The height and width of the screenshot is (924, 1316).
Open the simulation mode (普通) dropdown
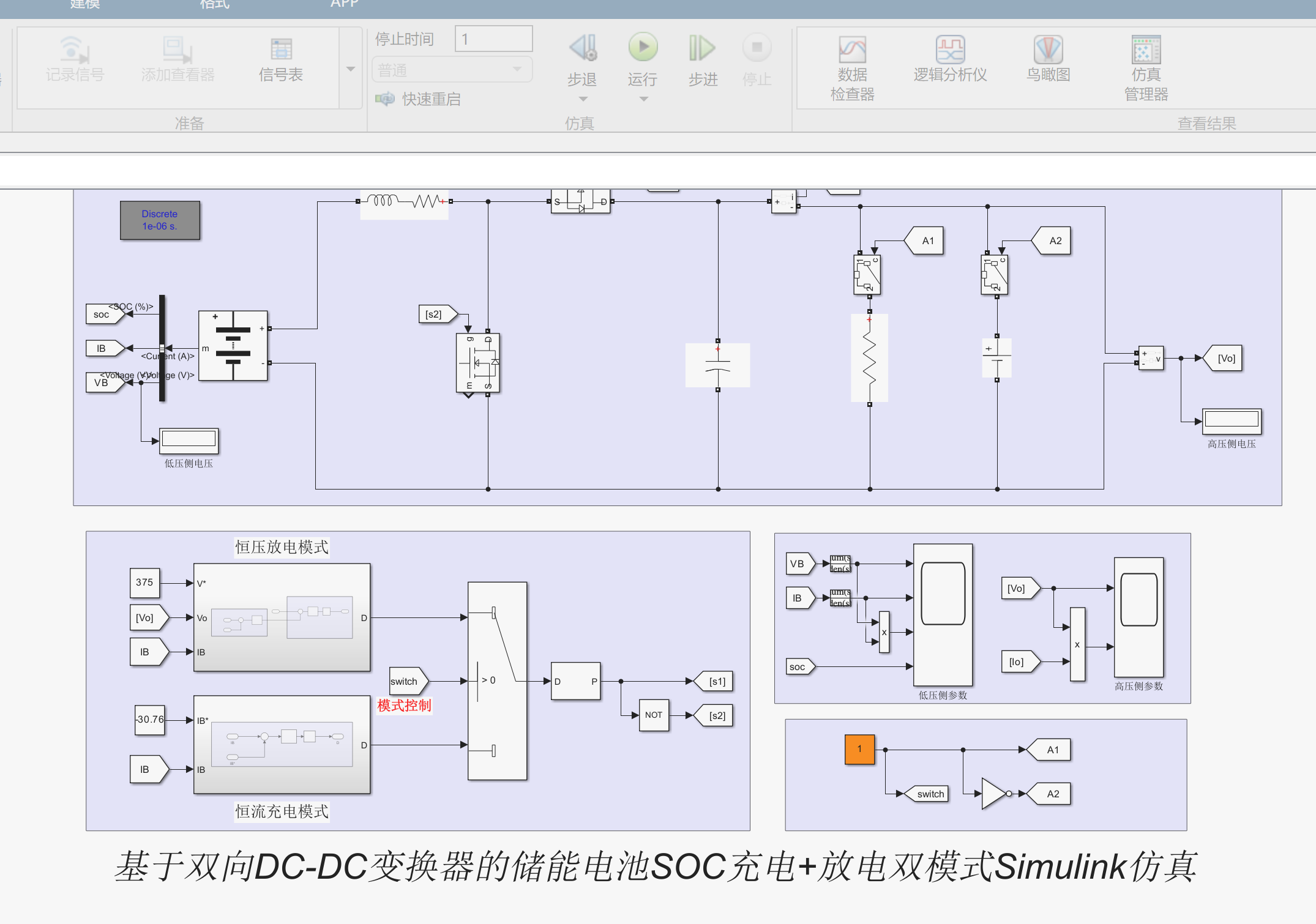click(452, 70)
